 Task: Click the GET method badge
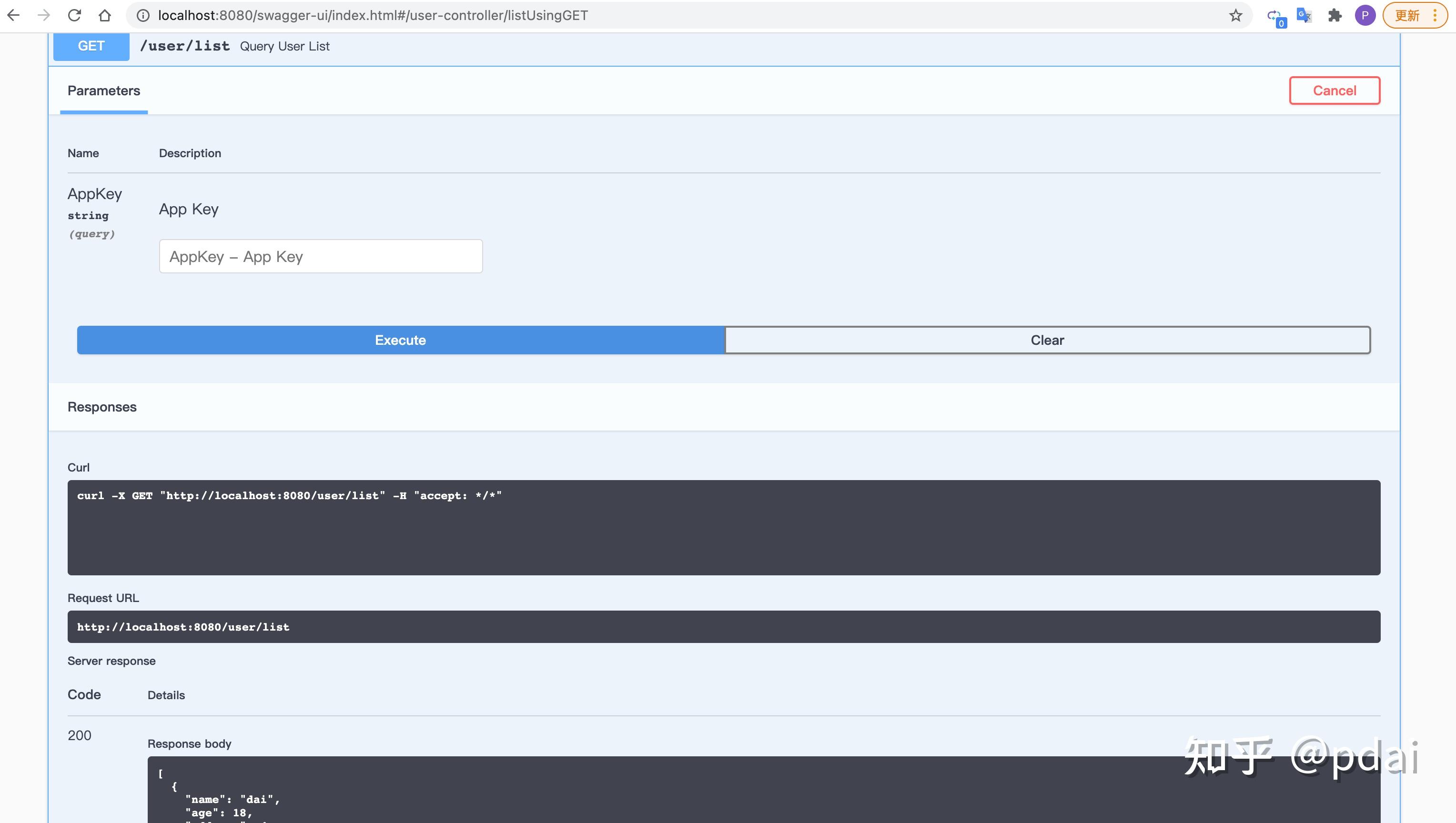point(91,46)
